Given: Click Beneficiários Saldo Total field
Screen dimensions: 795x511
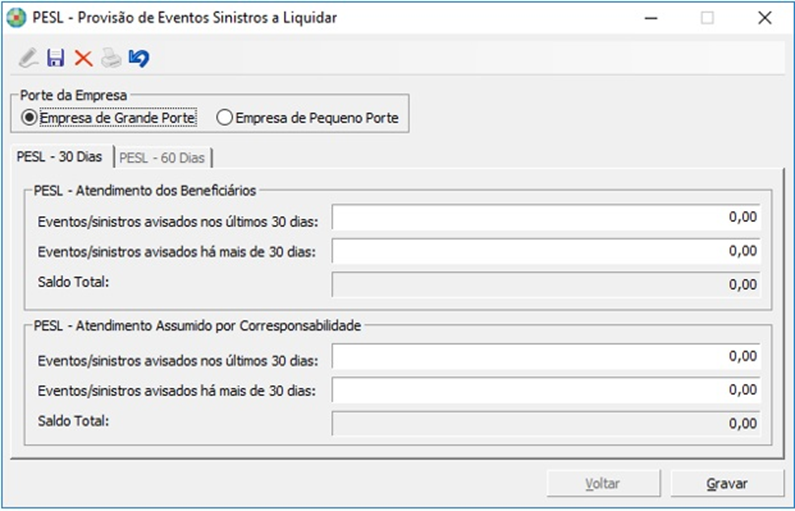Looking at the screenshot, I should (546, 284).
